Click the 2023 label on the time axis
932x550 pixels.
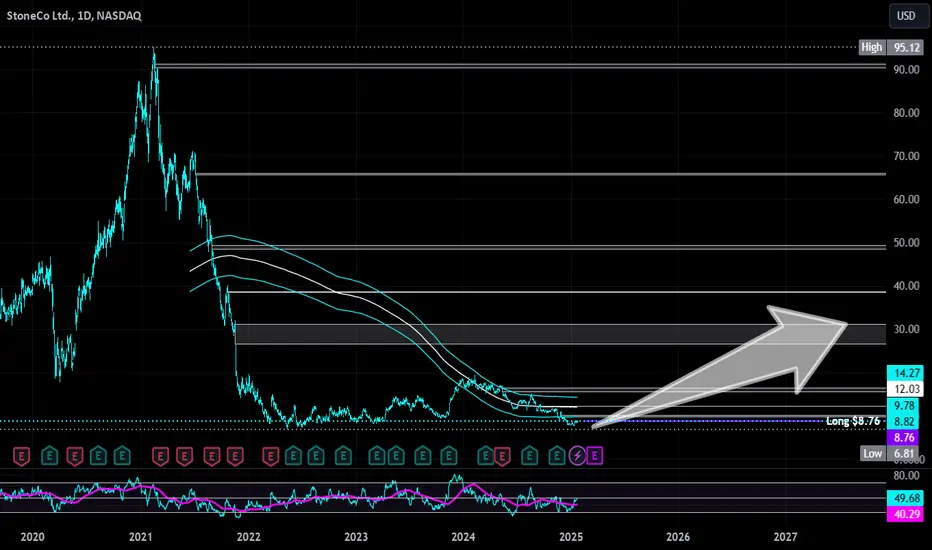coord(356,538)
